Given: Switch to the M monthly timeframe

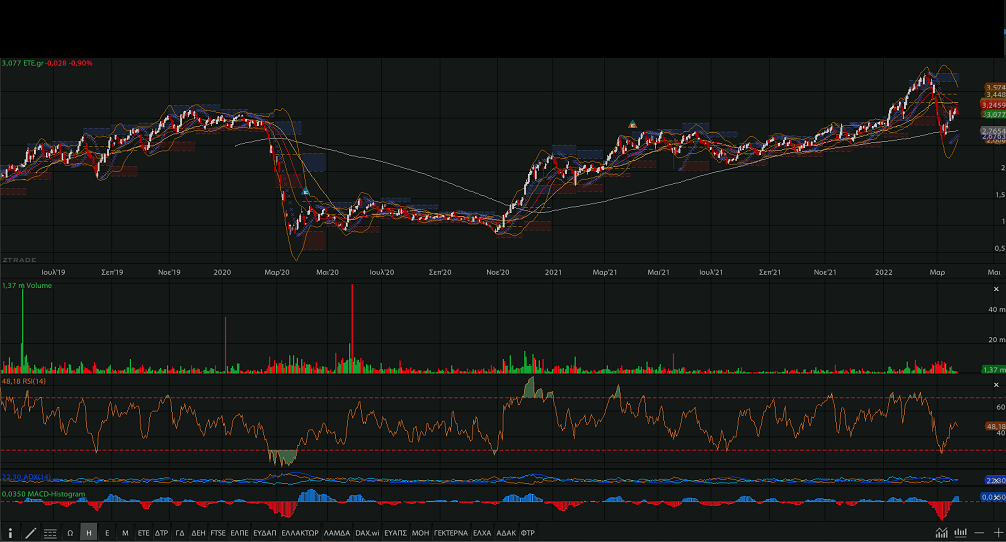Looking at the screenshot, I should [125, 533].
